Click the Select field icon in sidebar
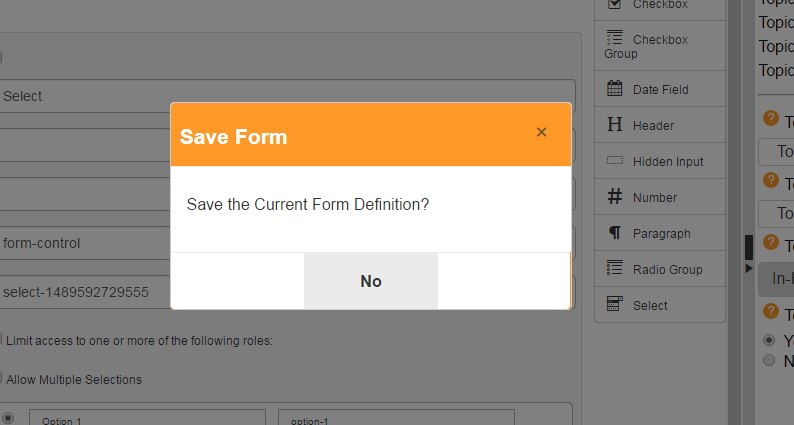Image resolution: width=794 pixels, height=425 pixels. click(x=614, y=304)
